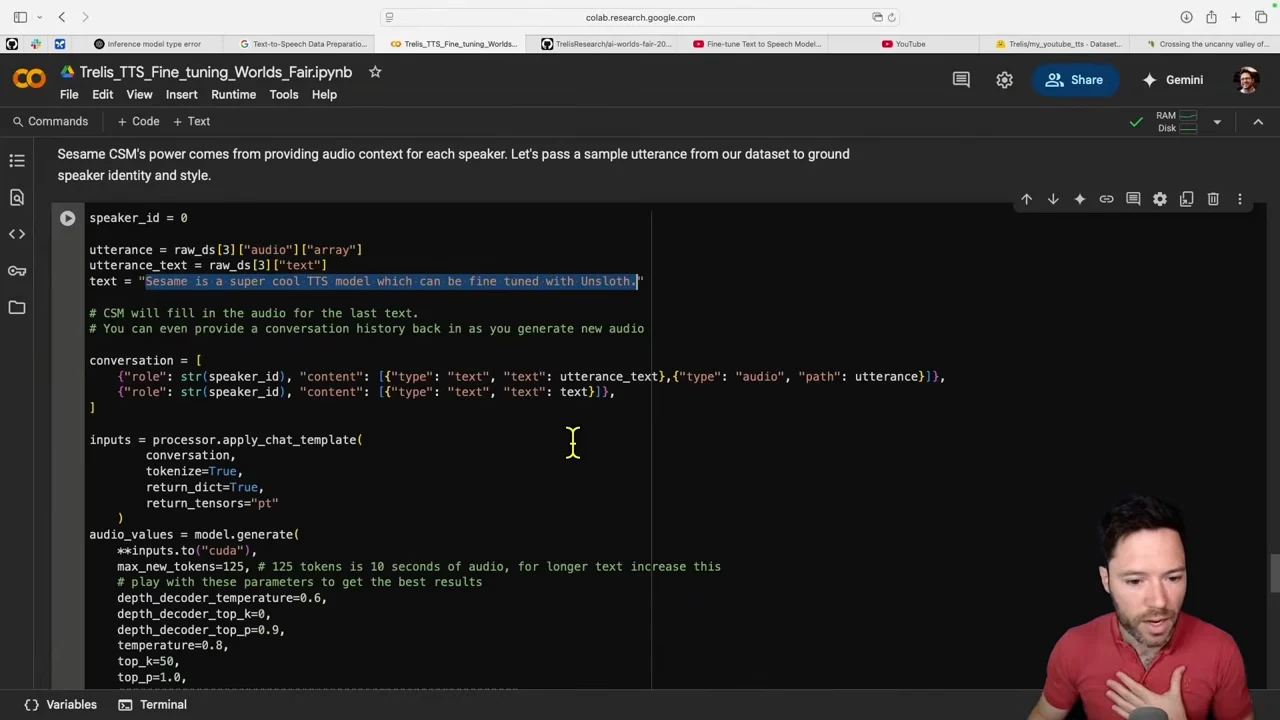Open the find and replace sidebar icon

(17, 197)
